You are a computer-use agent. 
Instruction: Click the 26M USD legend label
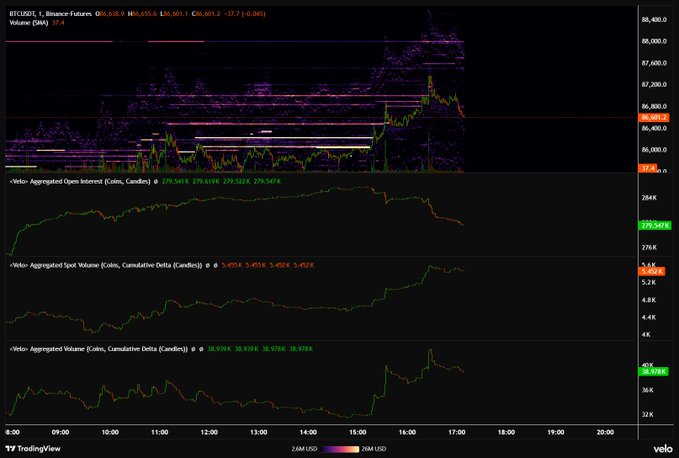coord(374,449)
